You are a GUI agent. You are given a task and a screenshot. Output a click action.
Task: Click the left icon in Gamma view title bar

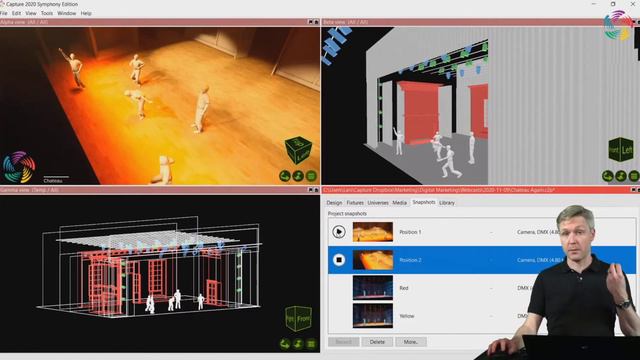point(310,190)
